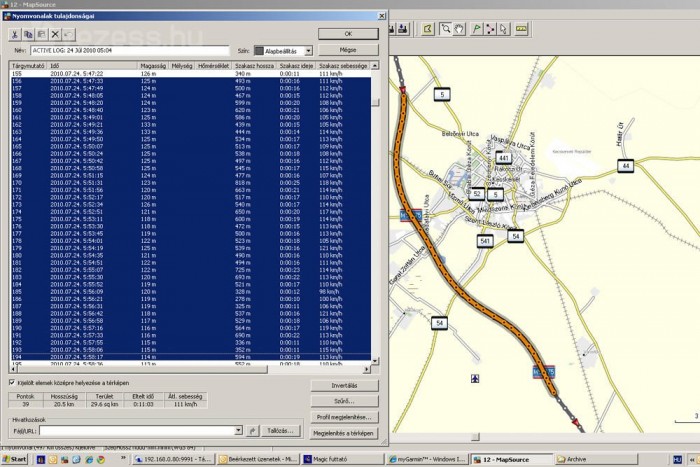Click the 'Megjelenítés a térképen' button

click(x=346, y=432)
